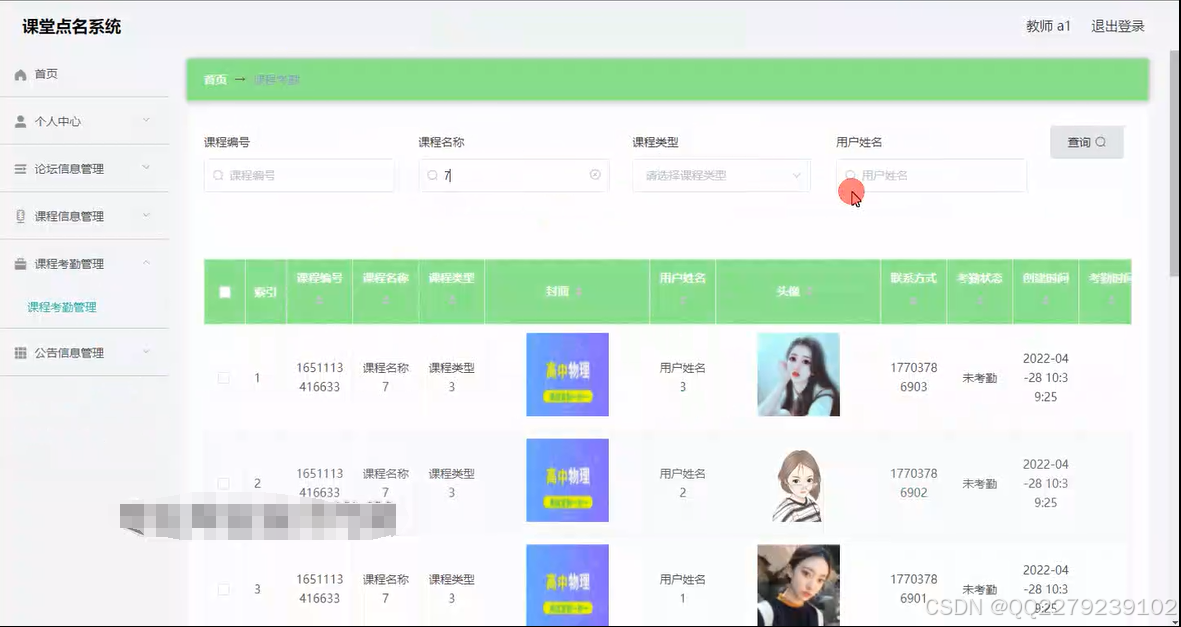Click 退出登录 to log out
The width and height of the screenshot is (1181, 627).
(1117, 26)
